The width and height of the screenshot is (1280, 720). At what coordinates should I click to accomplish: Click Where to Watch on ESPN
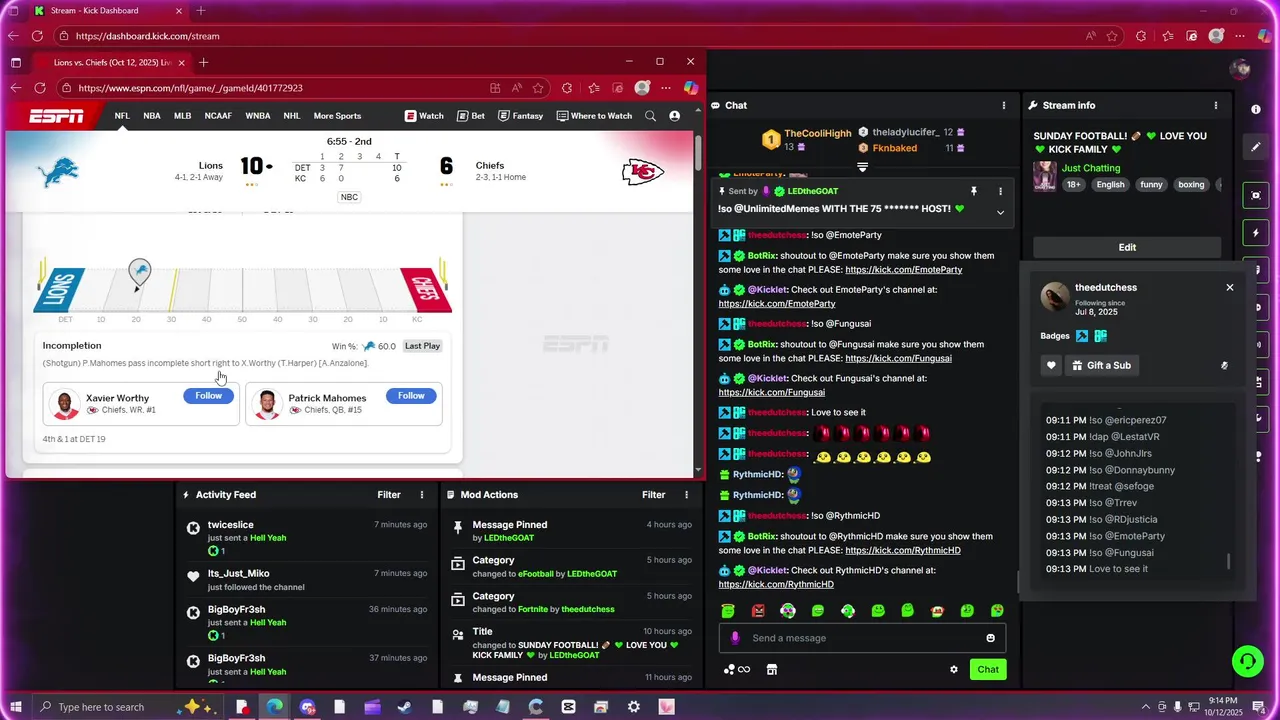pyautogui.click(x=594, y=116)
